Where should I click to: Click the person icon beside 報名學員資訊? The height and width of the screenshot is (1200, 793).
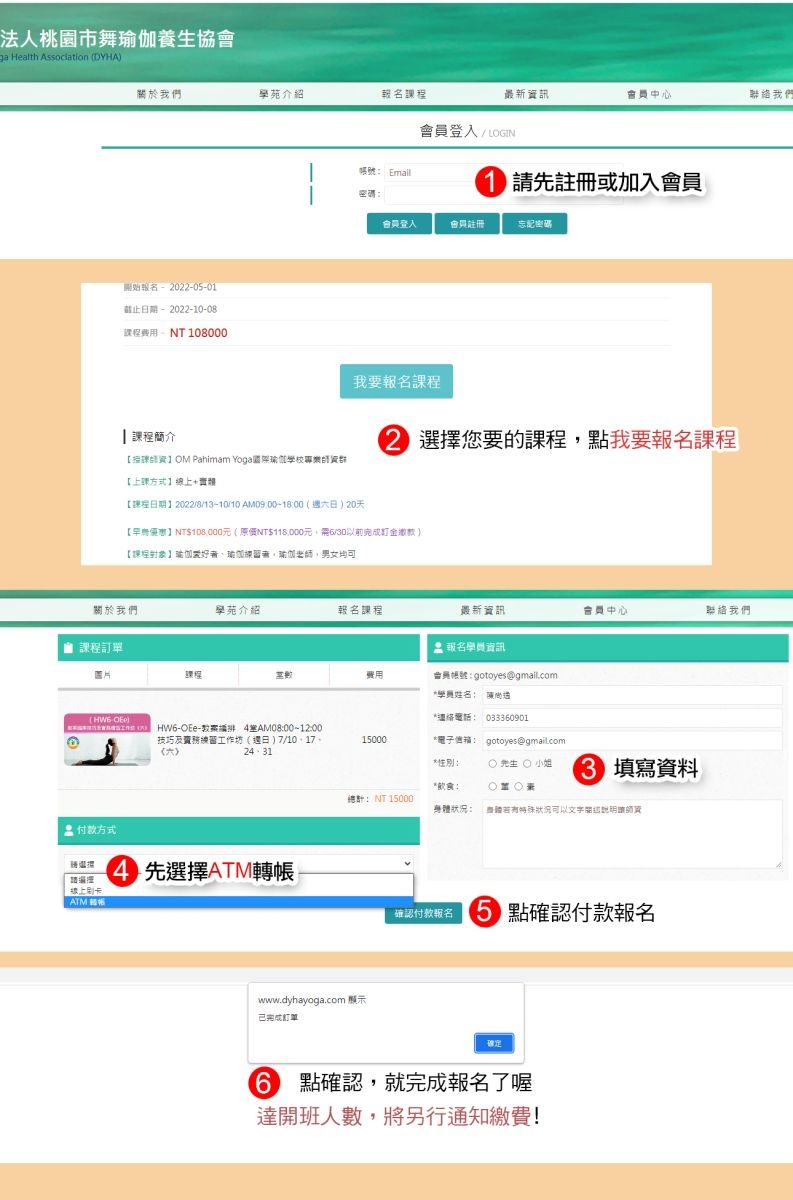coord(438,648)
